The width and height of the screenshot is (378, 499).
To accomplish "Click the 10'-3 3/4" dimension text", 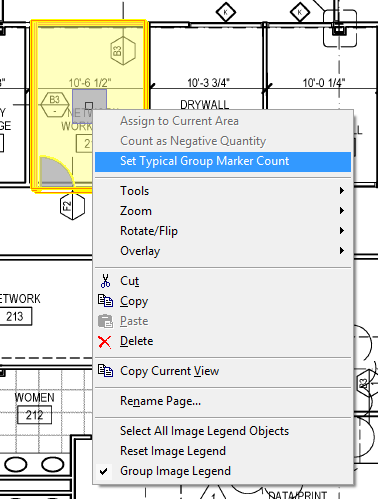I will click(208, 82).
